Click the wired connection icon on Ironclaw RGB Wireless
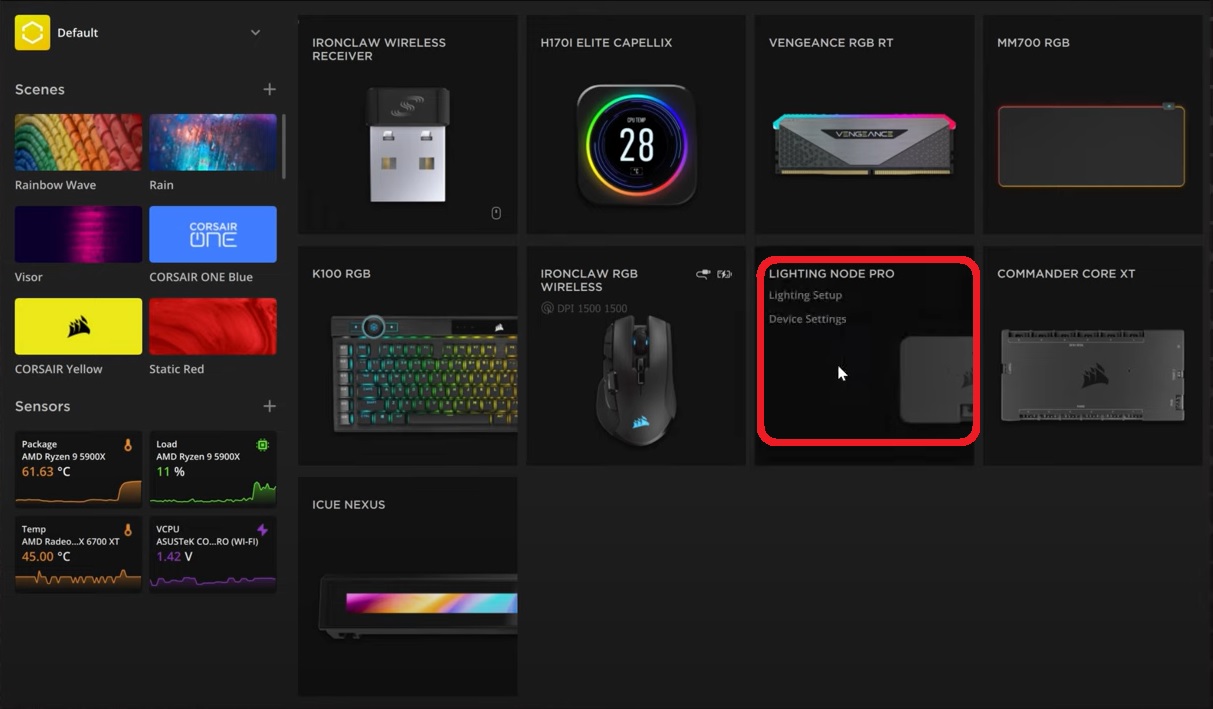 (703, 273)
